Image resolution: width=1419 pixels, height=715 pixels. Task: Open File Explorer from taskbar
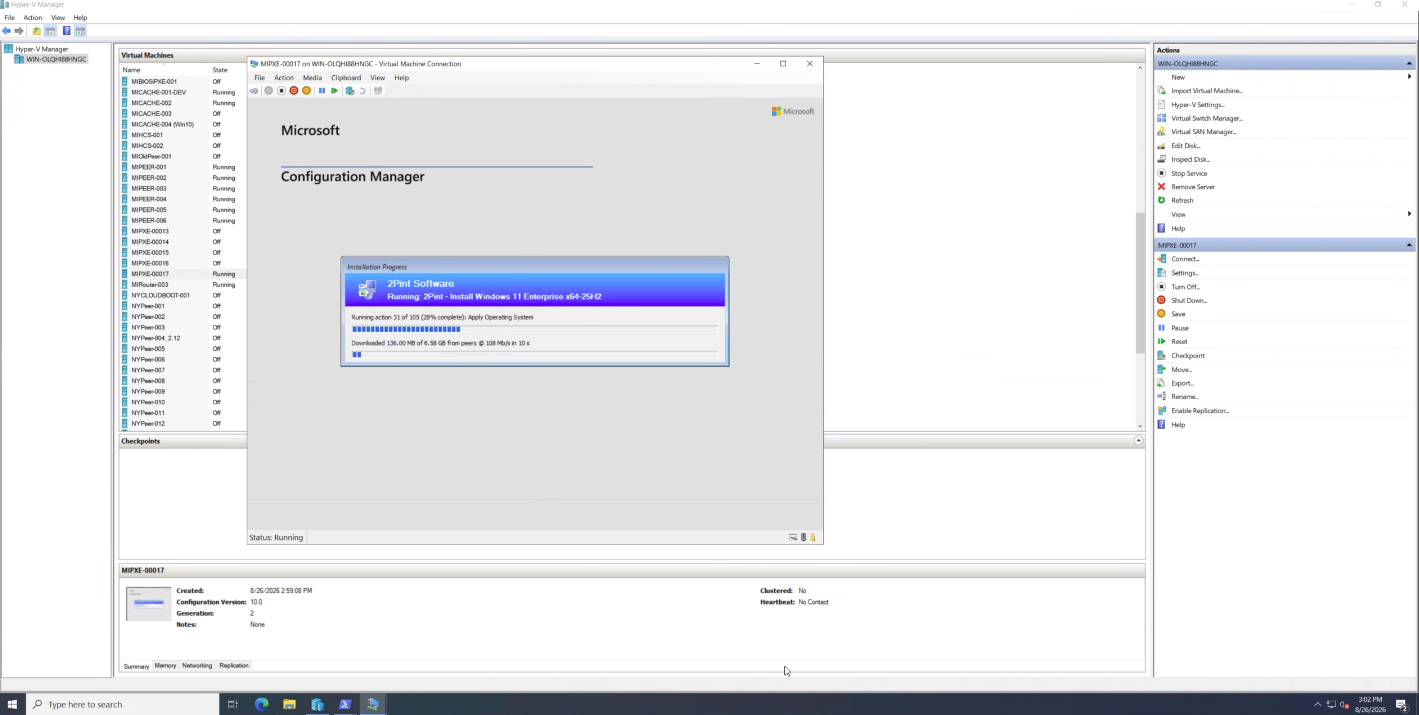(289, 704)
